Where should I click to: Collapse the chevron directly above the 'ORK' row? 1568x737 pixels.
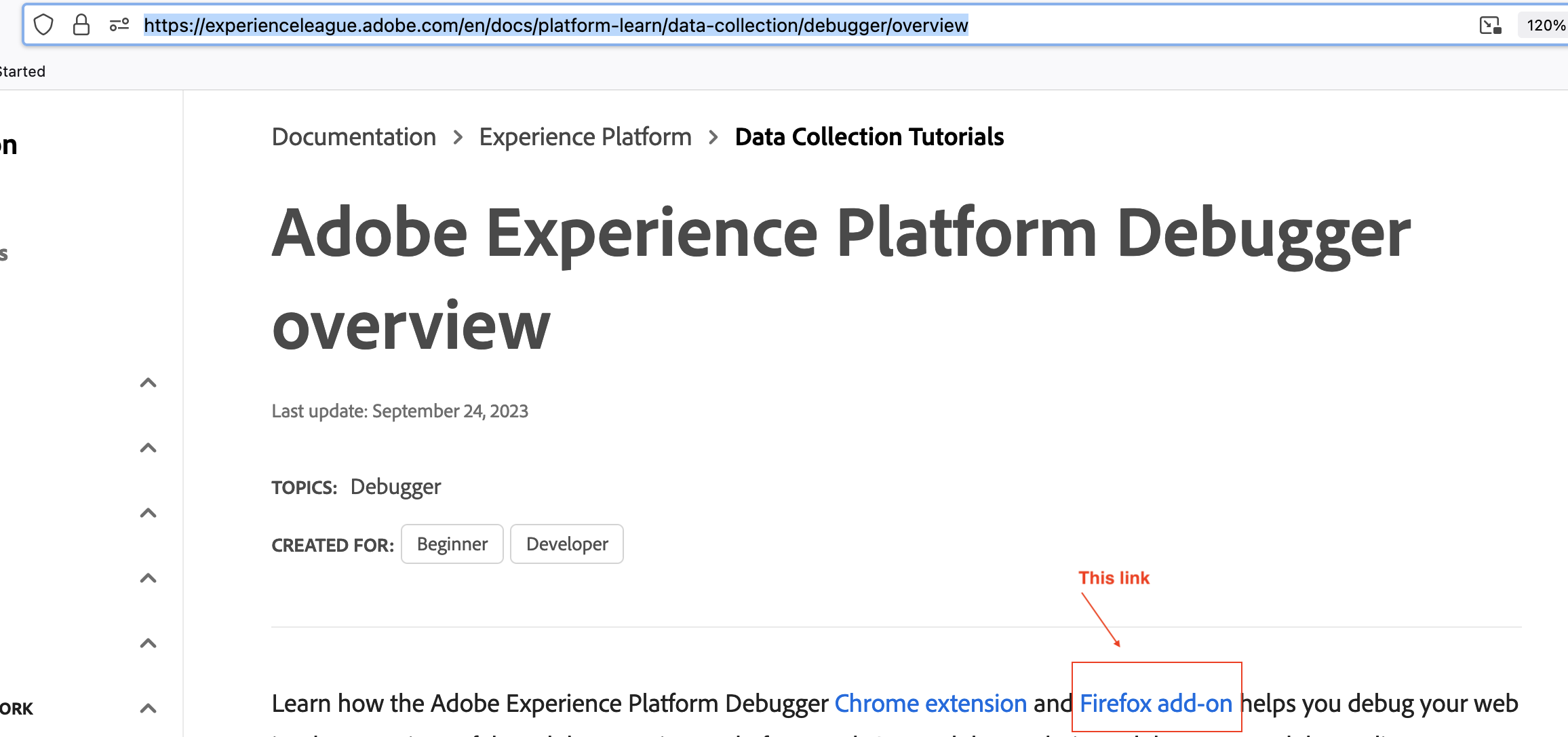(x=148, y=643)
